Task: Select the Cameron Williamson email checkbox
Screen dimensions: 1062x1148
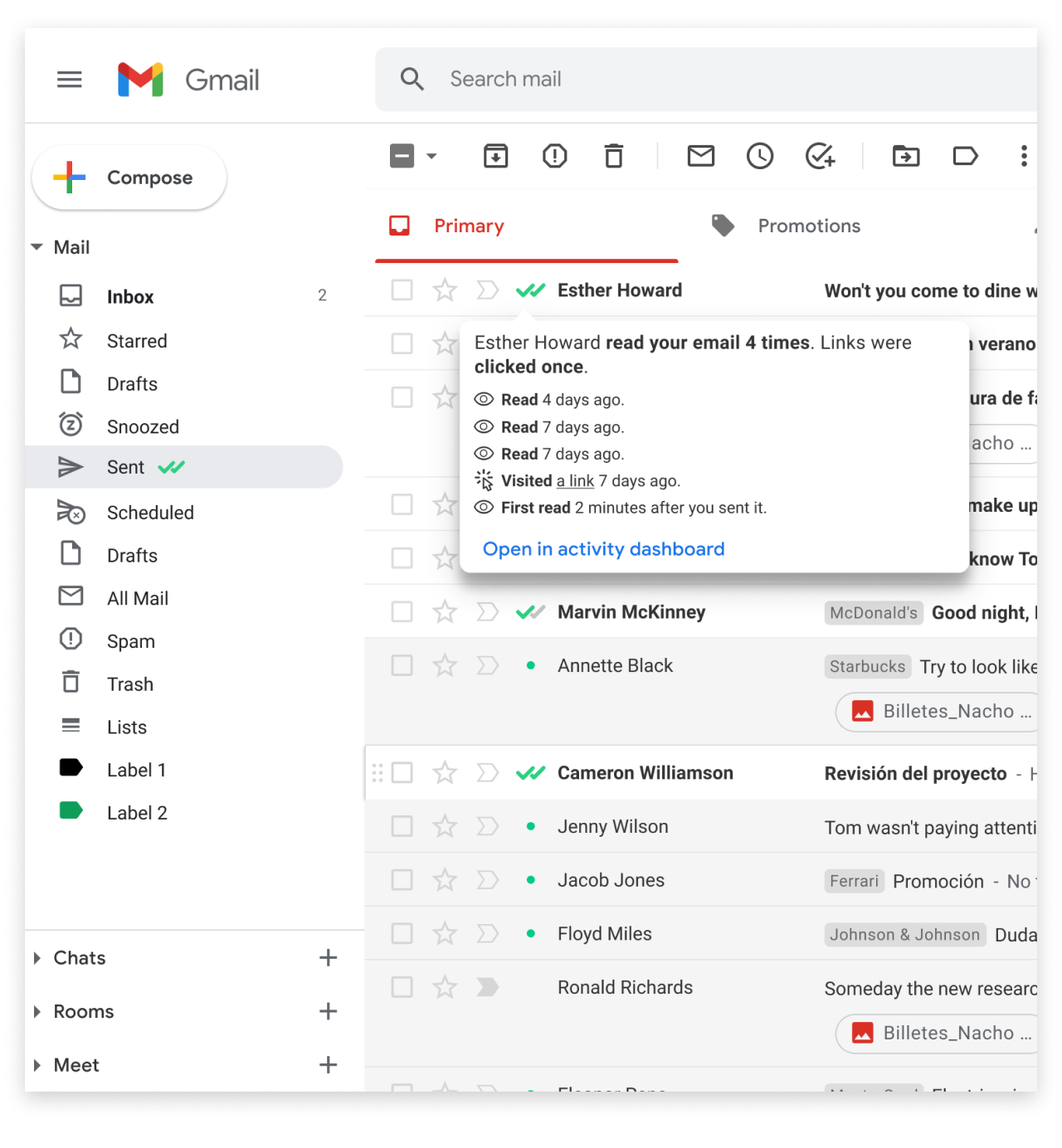Action: click(402, 773)
